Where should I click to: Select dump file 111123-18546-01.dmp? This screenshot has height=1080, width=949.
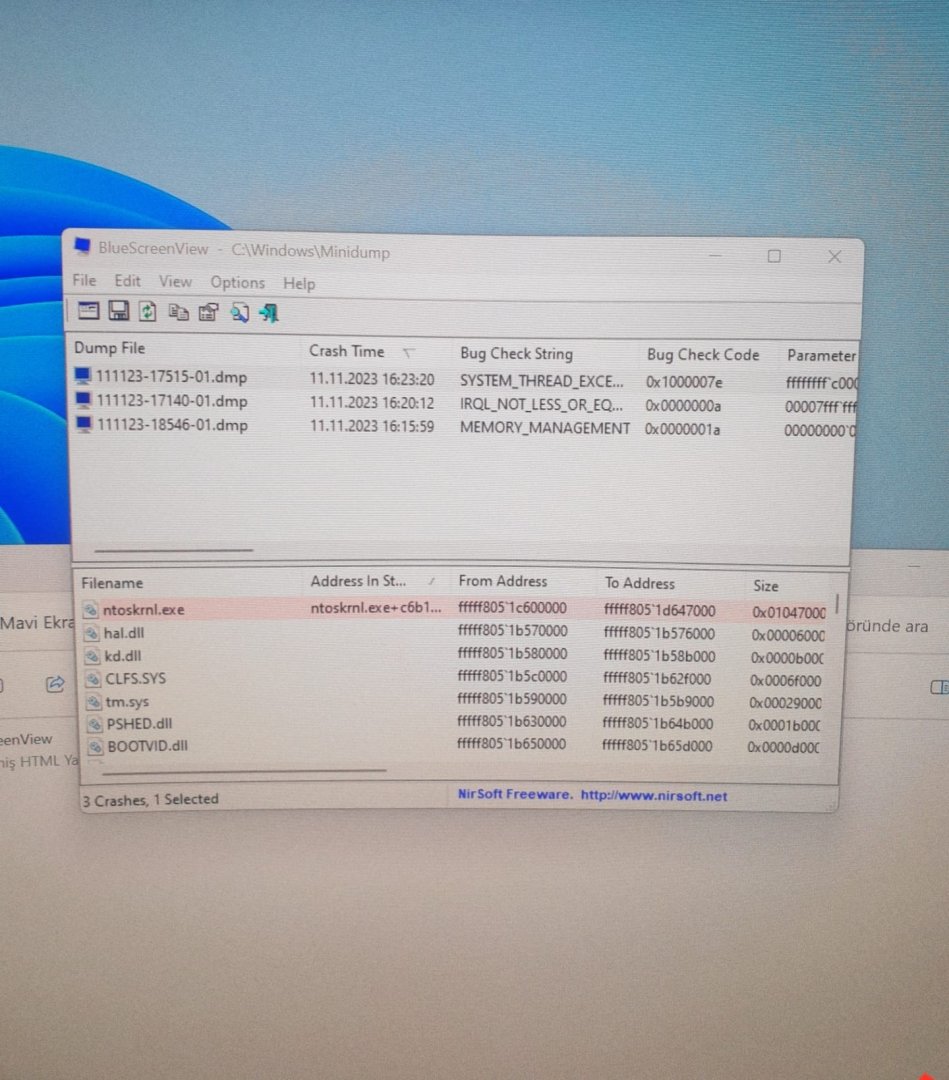point(172,425)
